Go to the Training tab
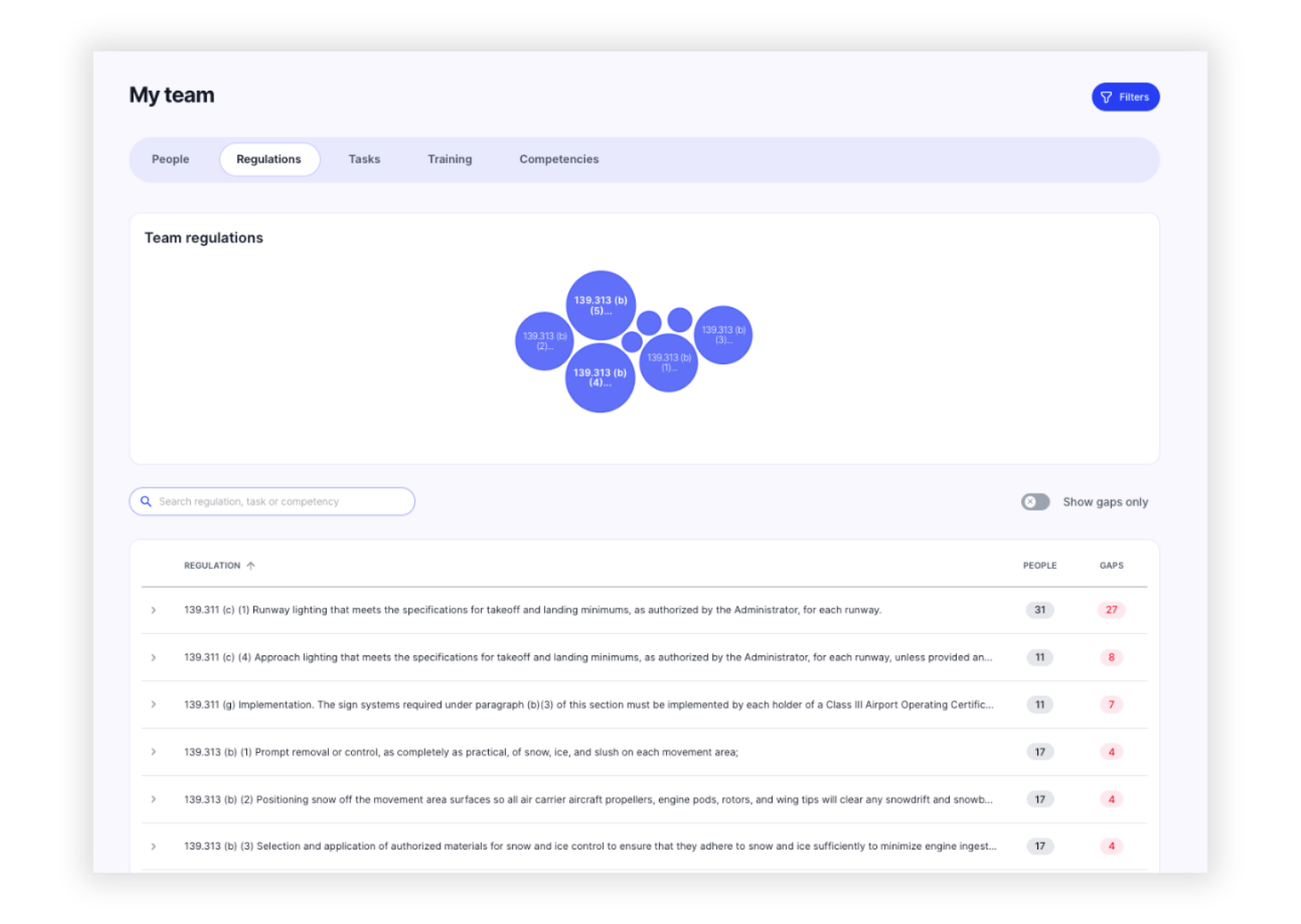Image resolution: width=1301 pixels, height=924 pixels. click(449, 159)
